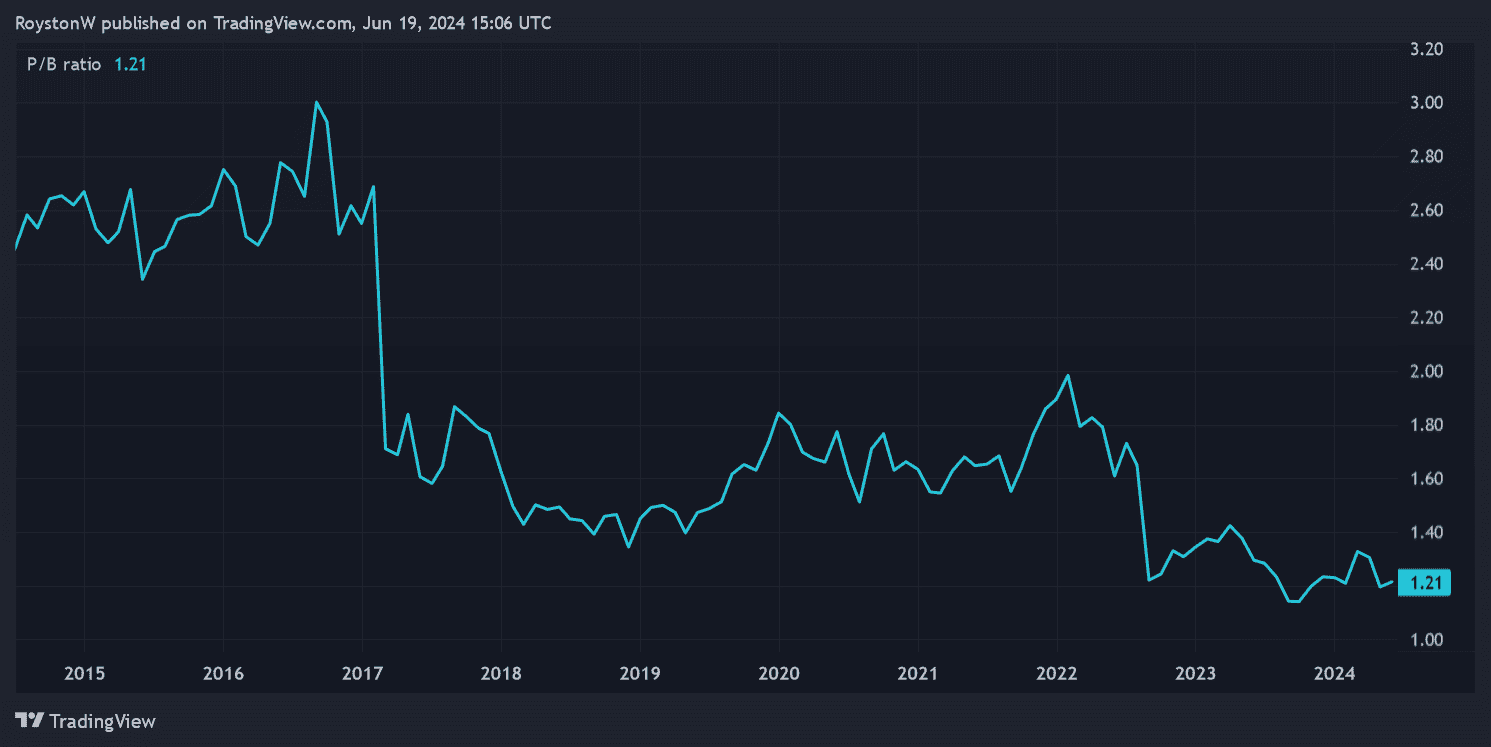Viewport: 1491px width, 747px height.
Task: Click the P/B ratio legend label
Action: [x=64, y=64]
